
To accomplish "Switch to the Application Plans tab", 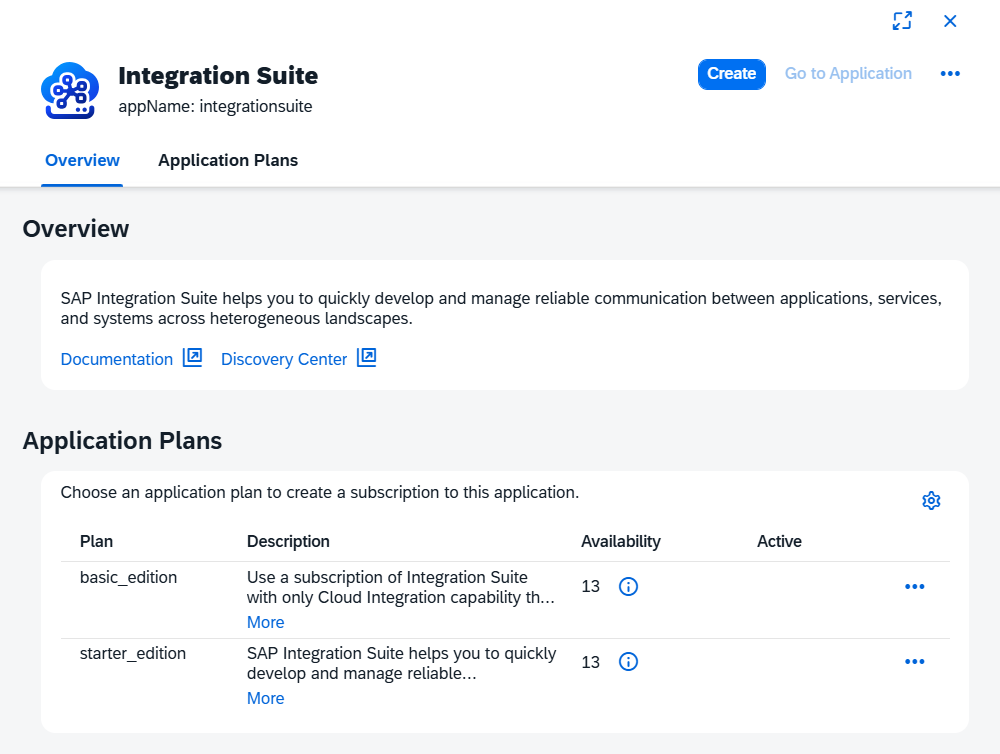I will tap(228, 161).
